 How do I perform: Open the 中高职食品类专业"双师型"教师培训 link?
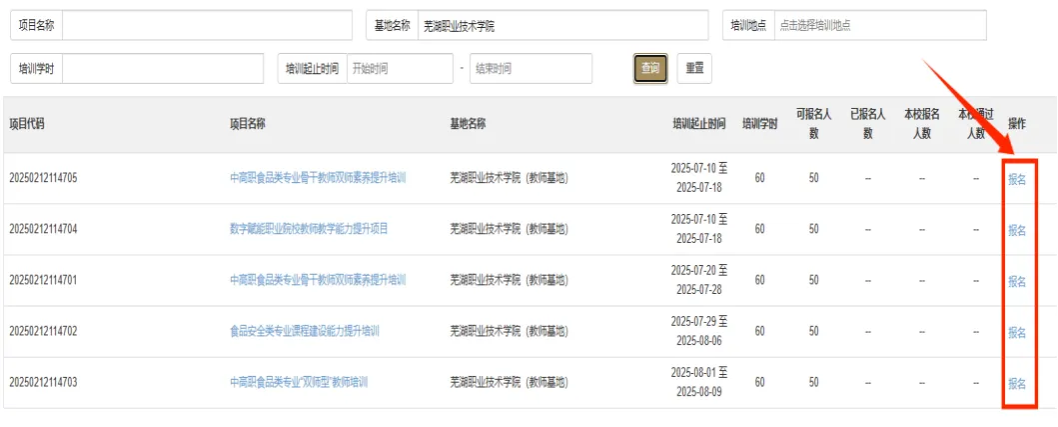click(x=299, y=382)
